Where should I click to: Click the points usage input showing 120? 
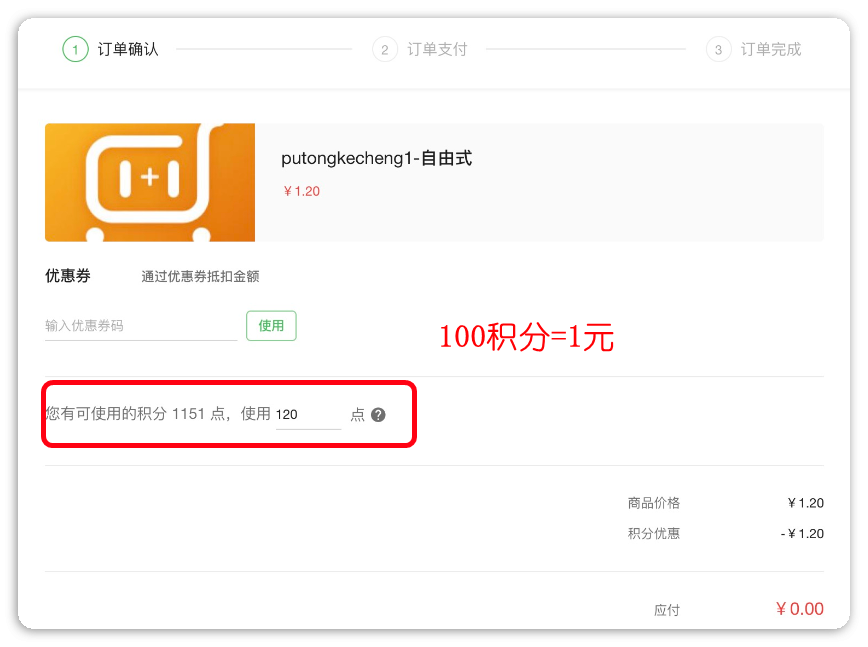click(x=308, y=415)
